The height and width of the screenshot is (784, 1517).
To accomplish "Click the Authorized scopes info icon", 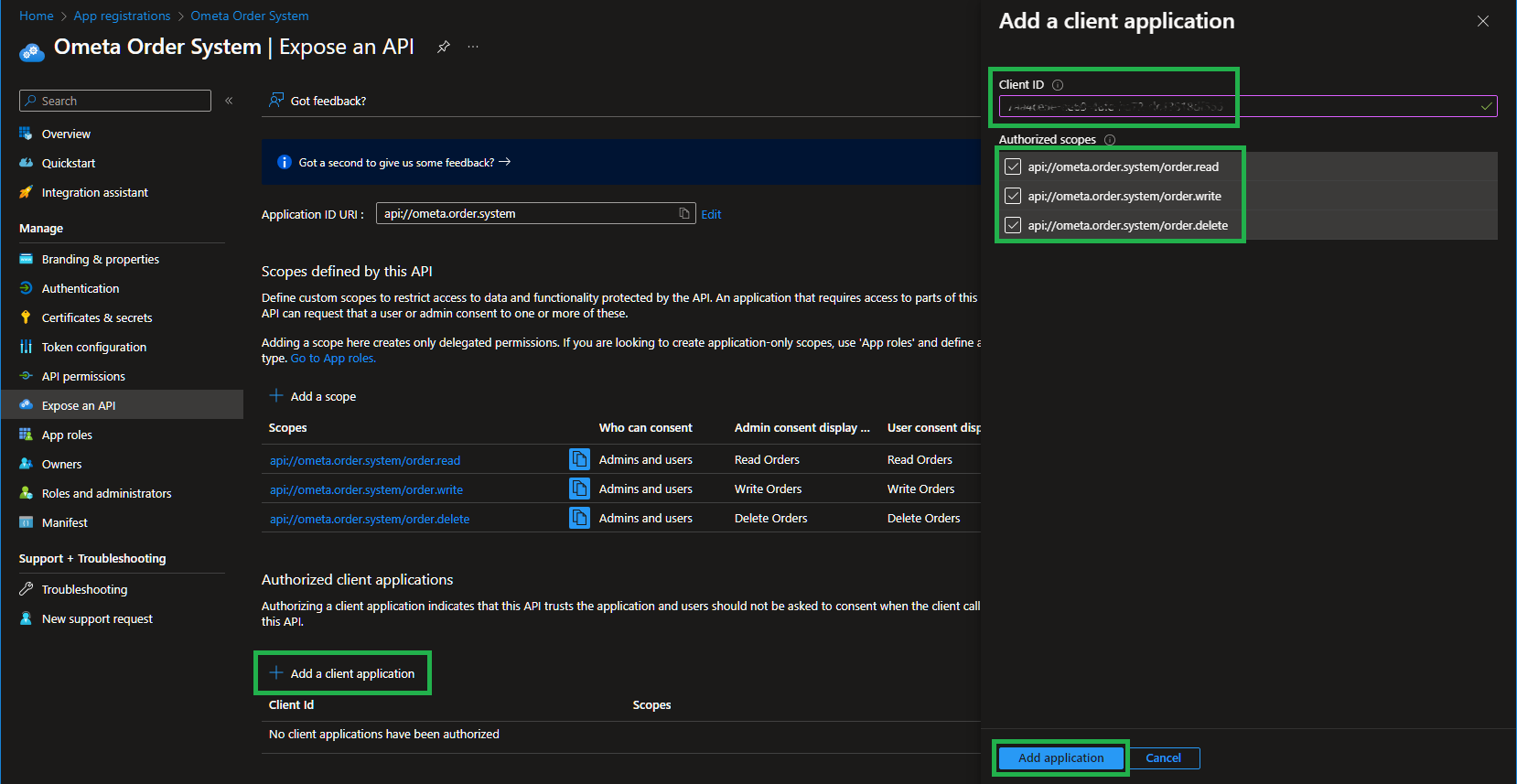I will [1110, 140].
